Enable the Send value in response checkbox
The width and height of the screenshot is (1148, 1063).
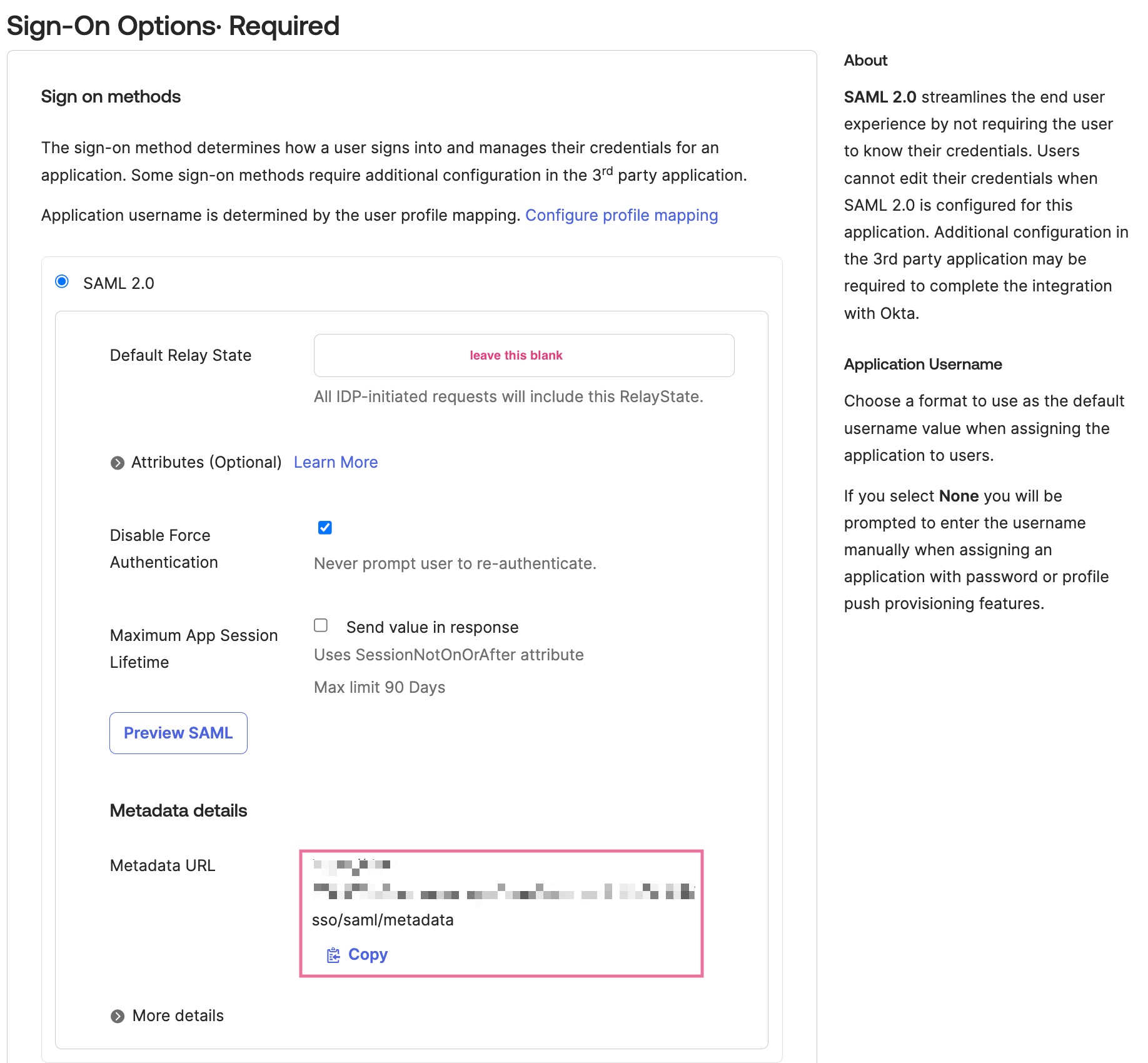[x=321, y=625]
